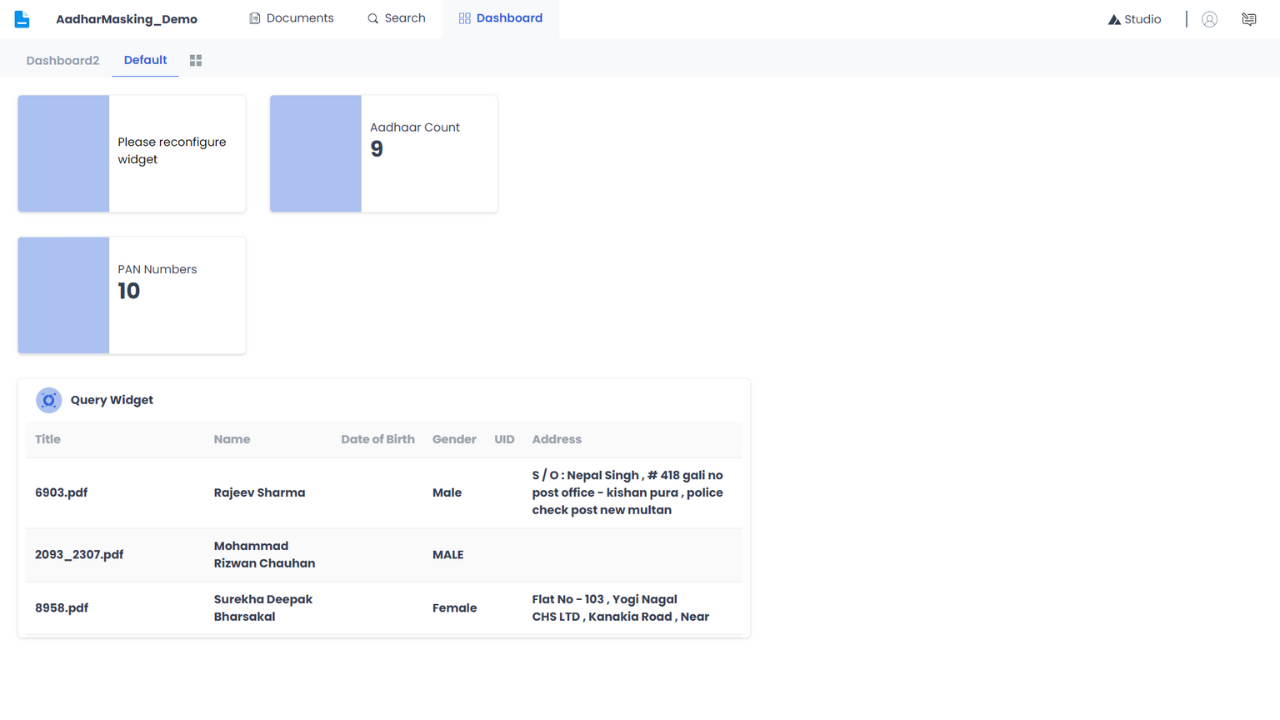Click the blue app logo icon
The width and height of the screenshot is (1280, 720).
(22, 19)
